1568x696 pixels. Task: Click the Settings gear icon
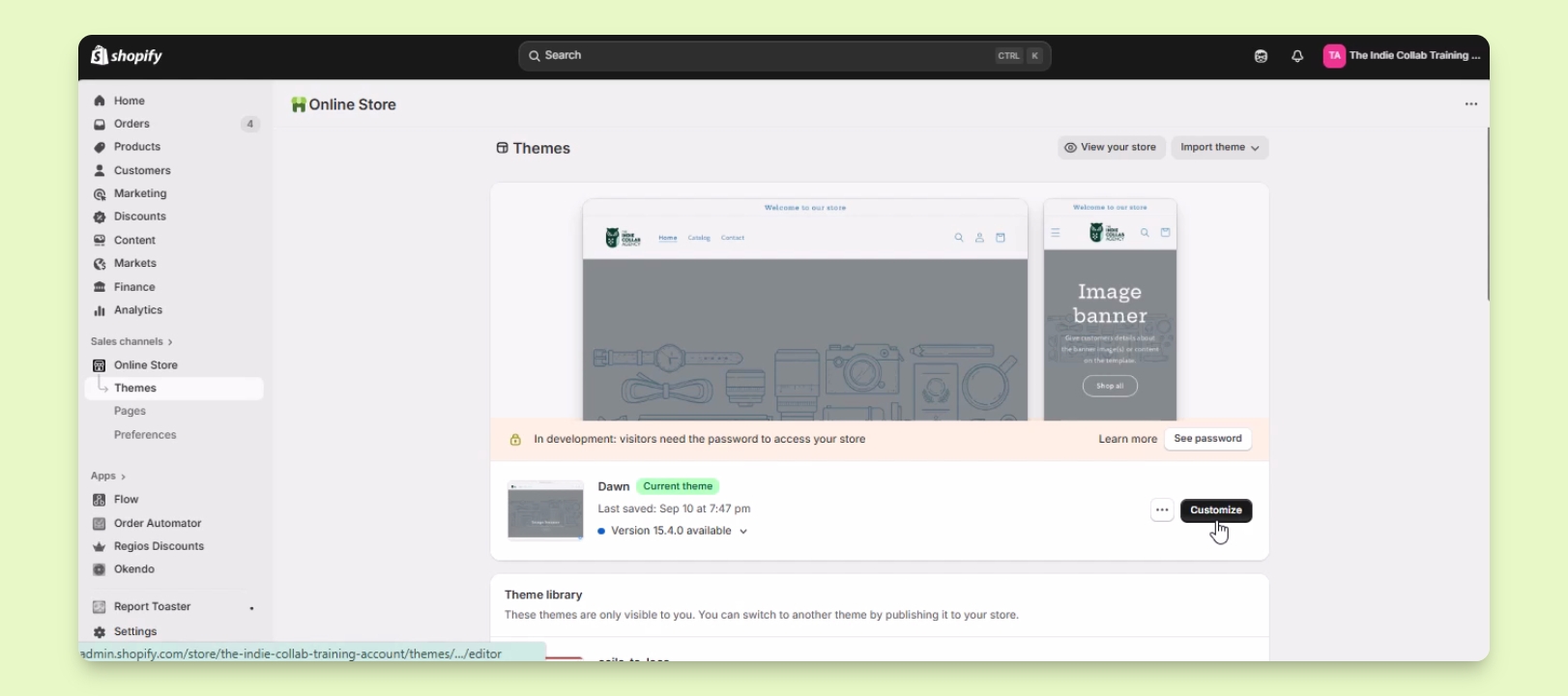click(99, 631)
